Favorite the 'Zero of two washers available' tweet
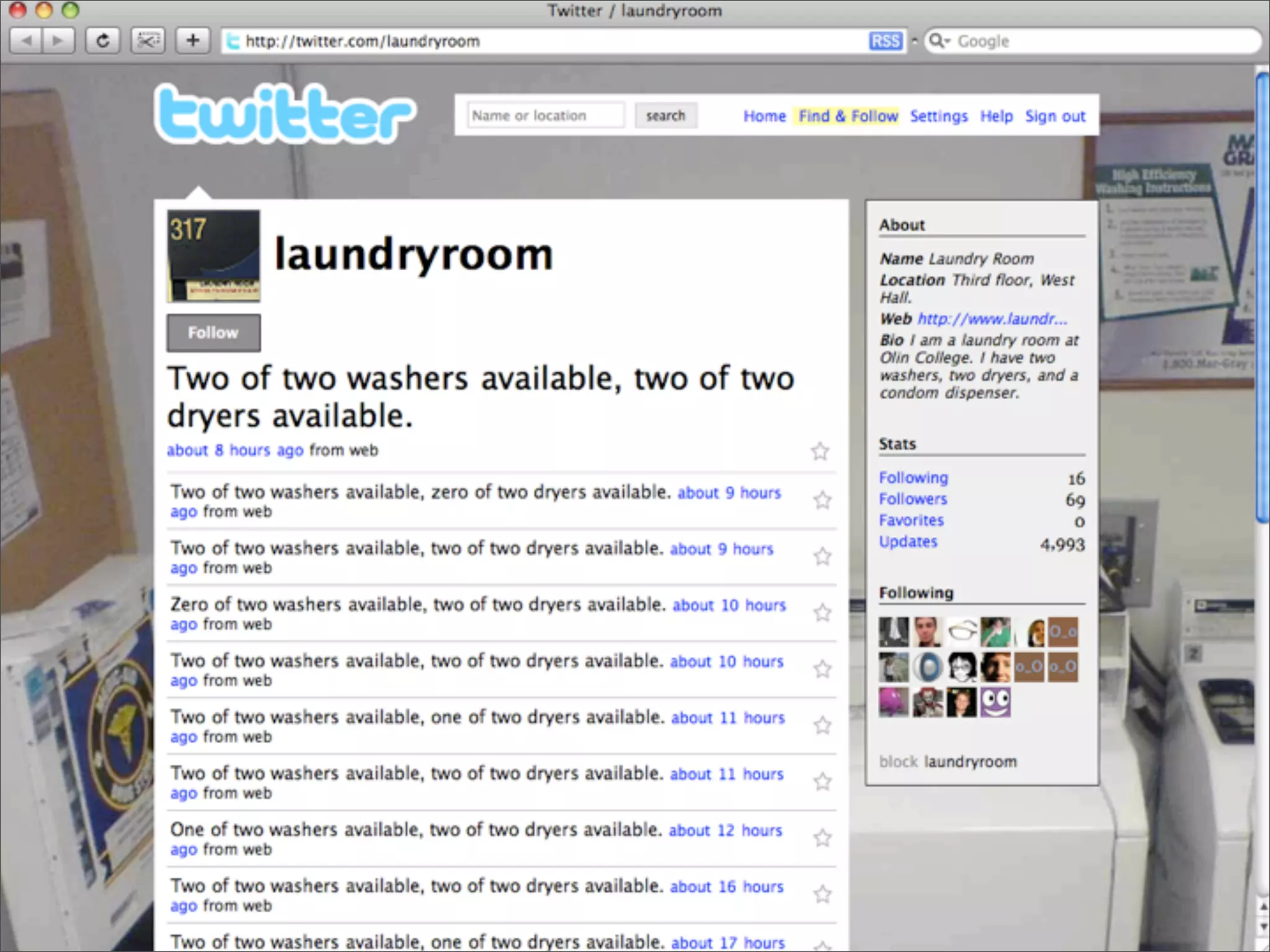Viewport: 1270px width, 952px height. pos(822,613)
